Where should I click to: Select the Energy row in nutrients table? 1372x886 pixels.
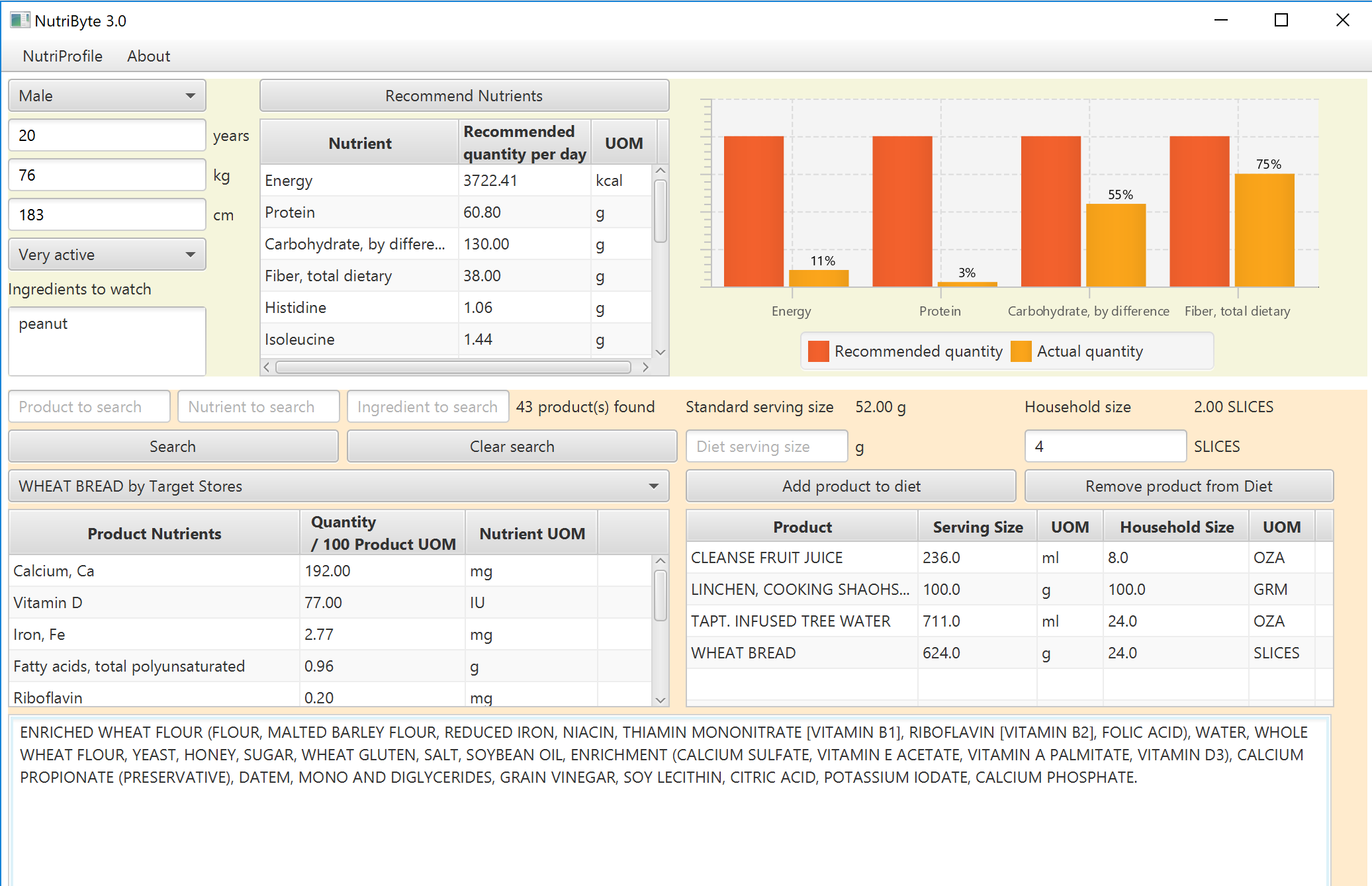click(x=456, y=181)
